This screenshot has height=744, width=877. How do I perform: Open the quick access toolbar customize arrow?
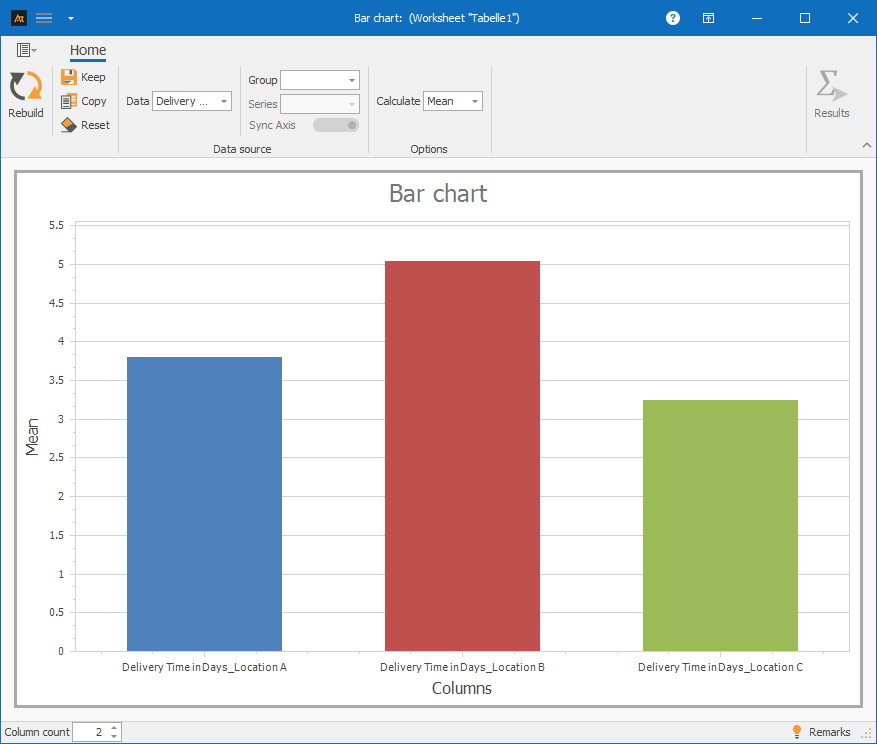coord(70,18)
